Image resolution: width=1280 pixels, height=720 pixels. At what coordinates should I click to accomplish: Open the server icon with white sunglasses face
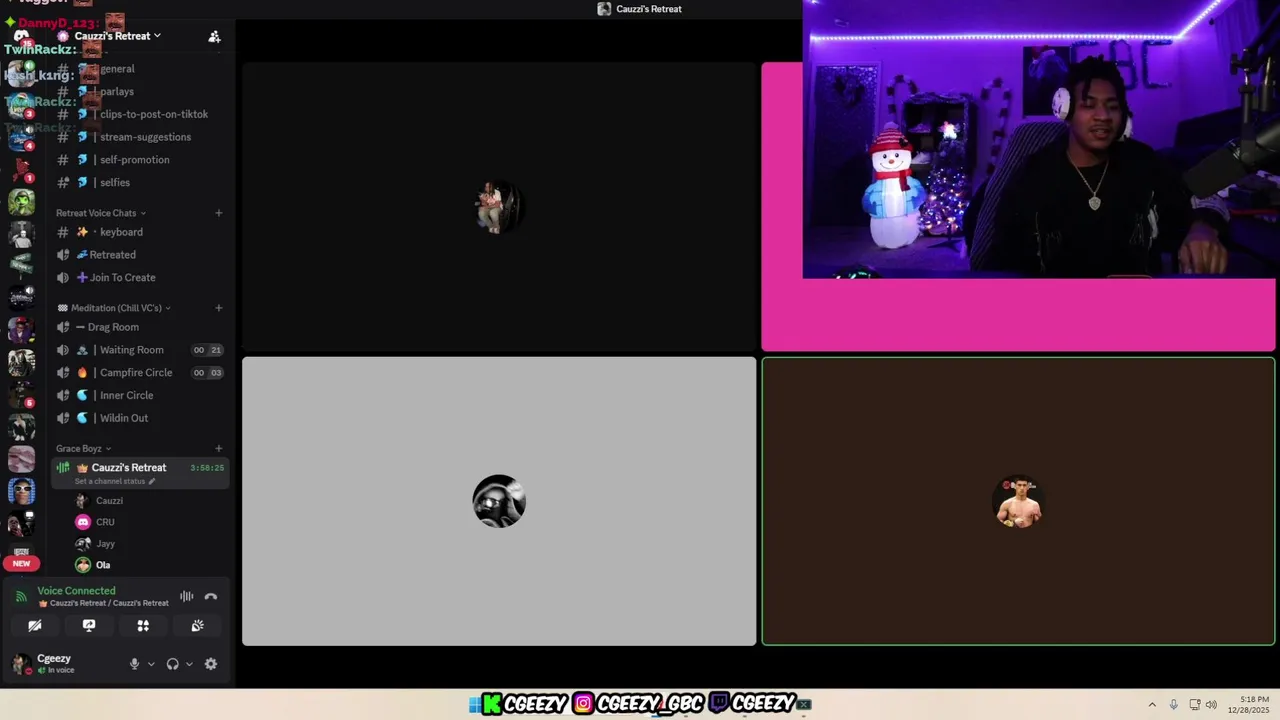[x=21, y=491]
